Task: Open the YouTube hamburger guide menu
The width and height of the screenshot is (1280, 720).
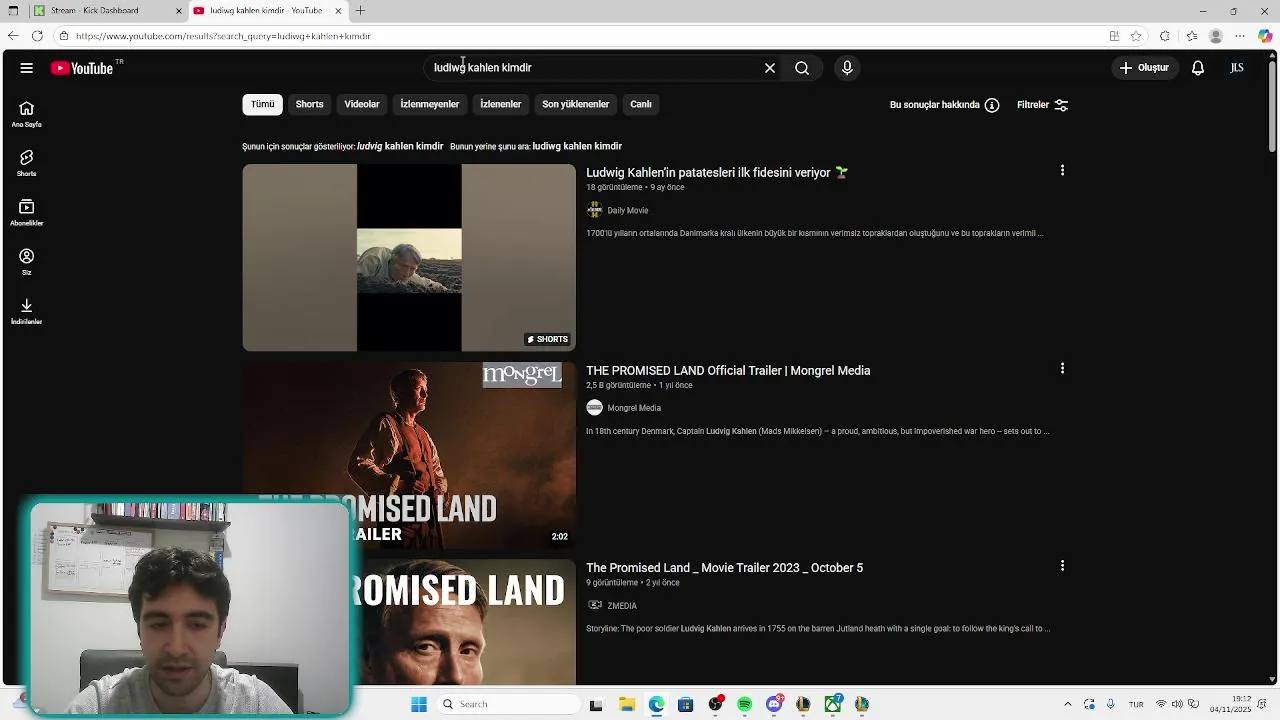Action: pos(26,68)
